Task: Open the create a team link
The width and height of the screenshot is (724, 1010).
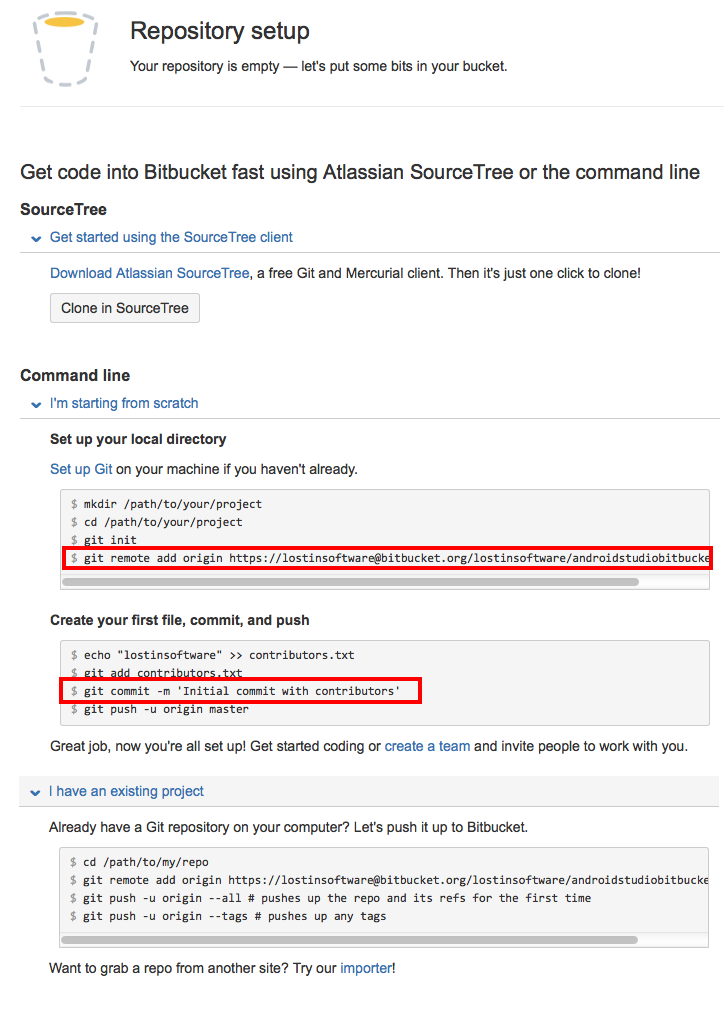Action: click(x=427, y=746)
